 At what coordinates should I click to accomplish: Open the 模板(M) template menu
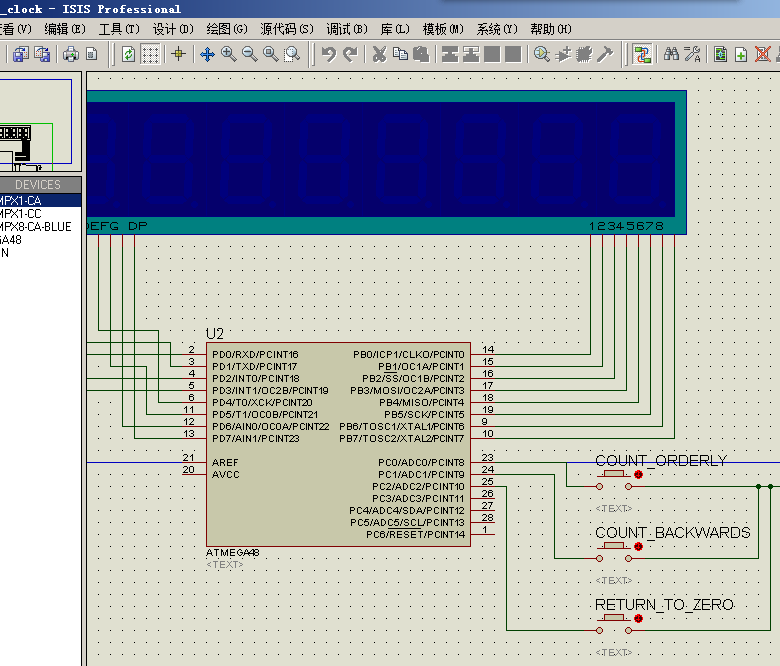(x=443, y=29)
